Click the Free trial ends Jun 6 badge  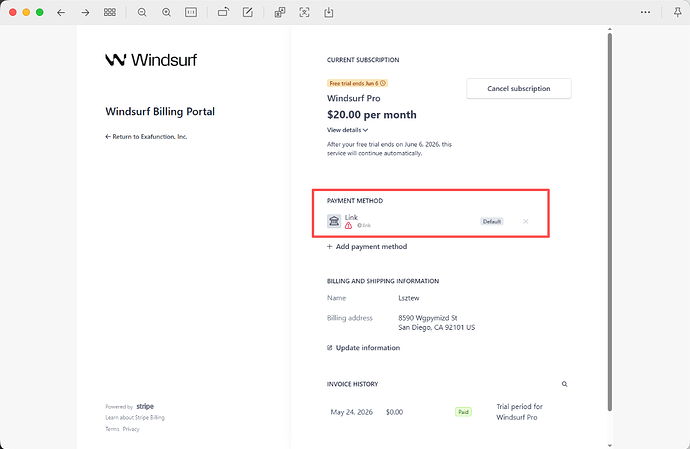point(357,83)
